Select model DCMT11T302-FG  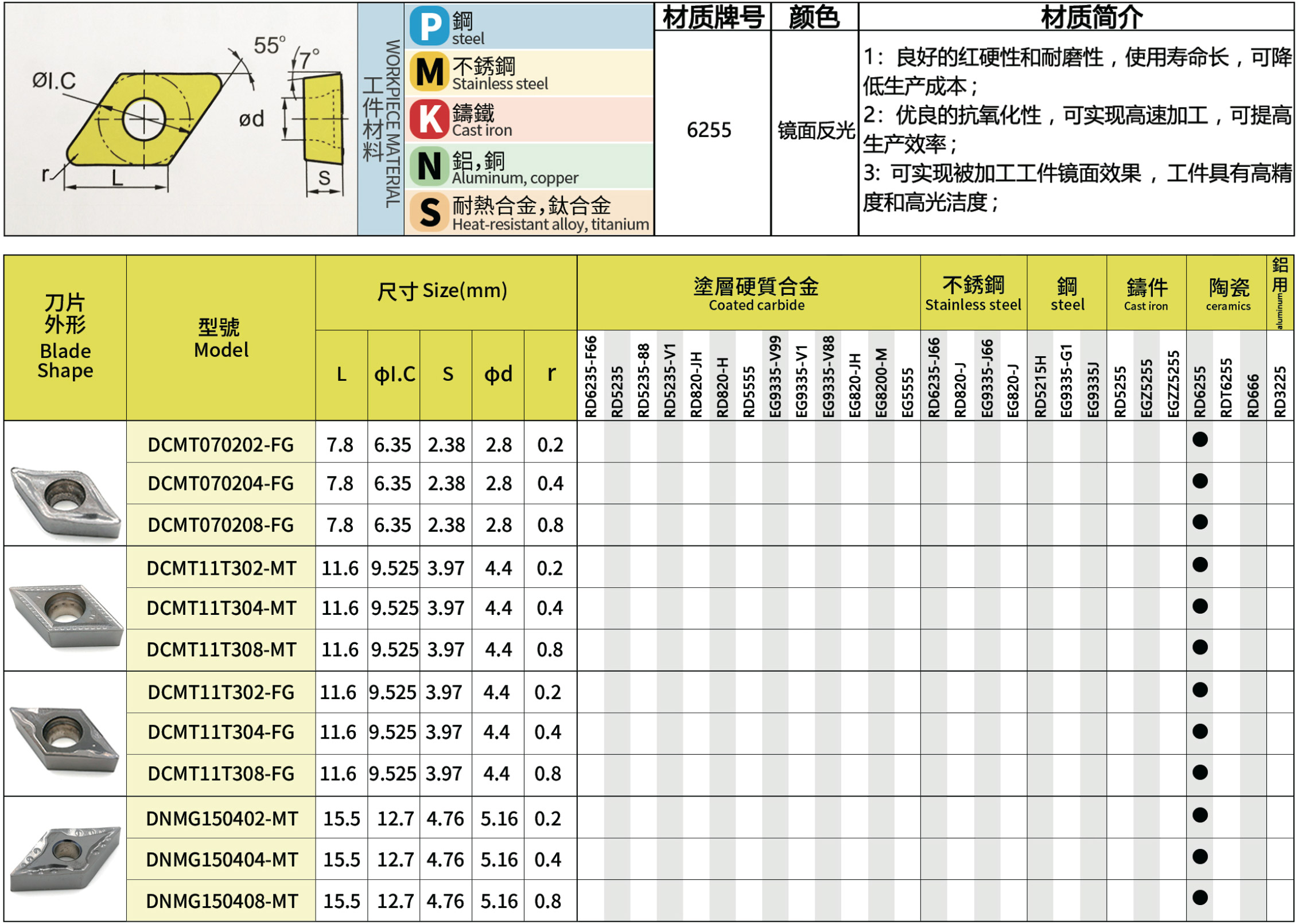pyautogui.click(x=221, y=692)
